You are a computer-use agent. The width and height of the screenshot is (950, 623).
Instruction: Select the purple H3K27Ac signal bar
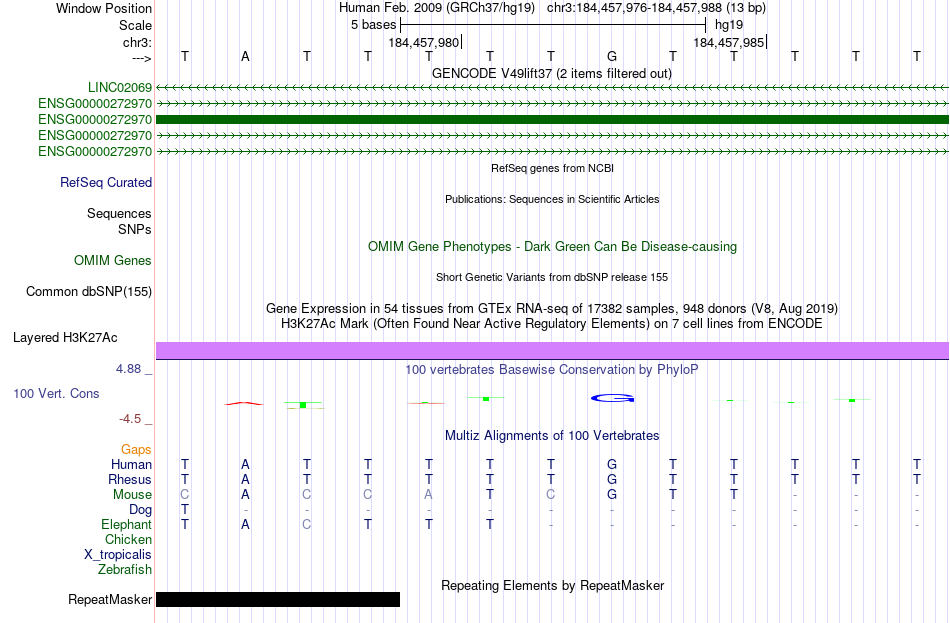552,350
